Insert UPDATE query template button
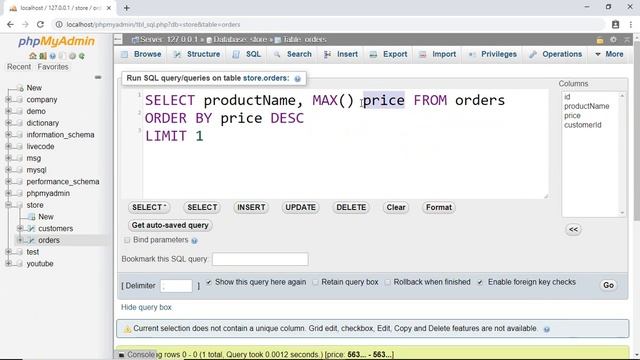Screen dimensions: 640x360 coord(300,207)
